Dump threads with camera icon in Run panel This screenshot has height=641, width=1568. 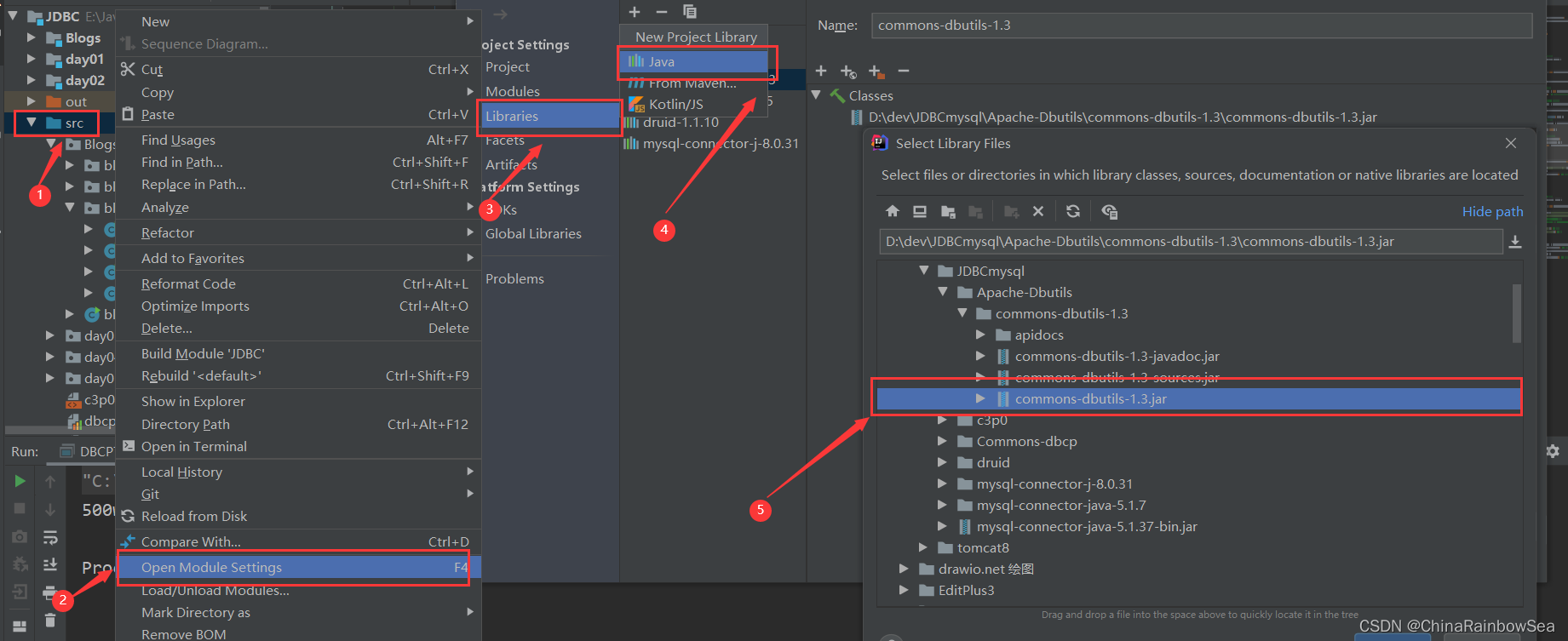click(20, 536)
